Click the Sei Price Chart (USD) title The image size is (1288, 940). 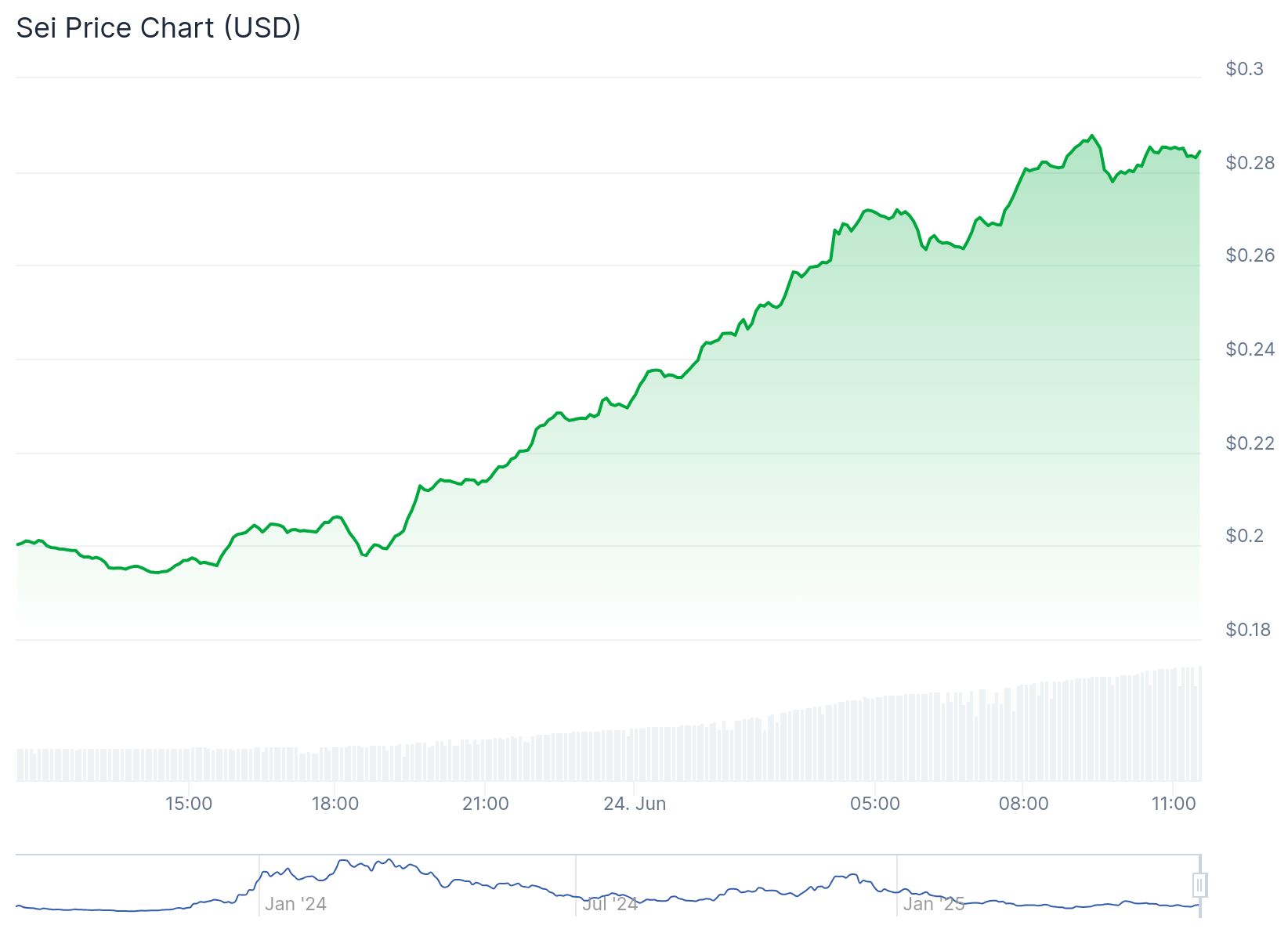click(159, 28)
